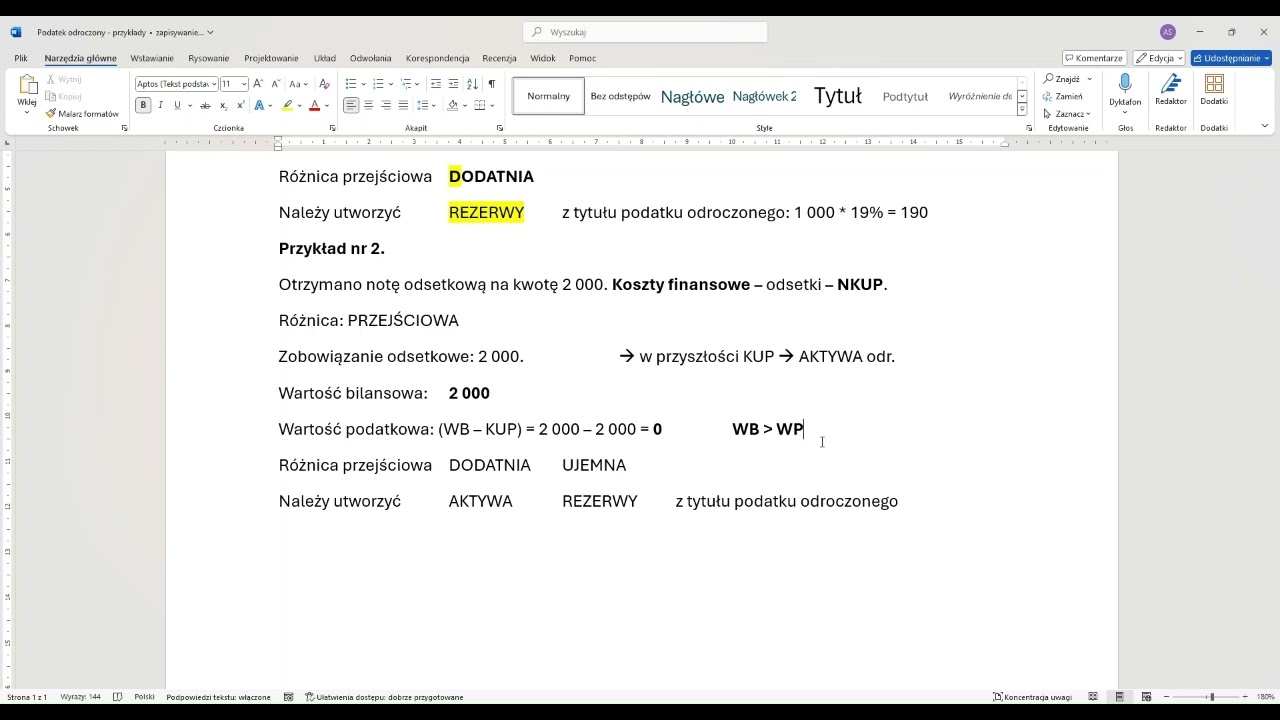Switch to the Widok tab
Image resolution: width=1280 pixels, height=720 pixels.
pyautogui.click(x=543, y=58)
